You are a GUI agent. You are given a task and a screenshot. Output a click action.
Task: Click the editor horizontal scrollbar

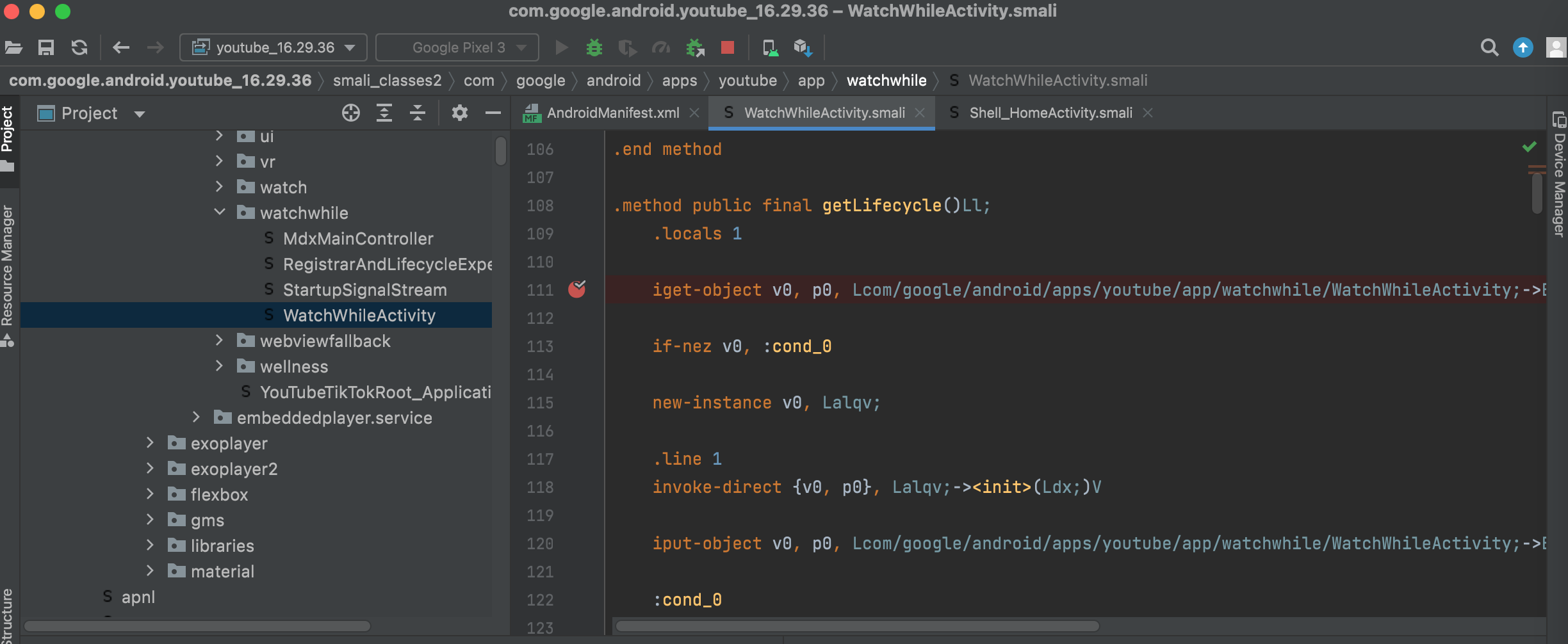click(x=857, y=625)
